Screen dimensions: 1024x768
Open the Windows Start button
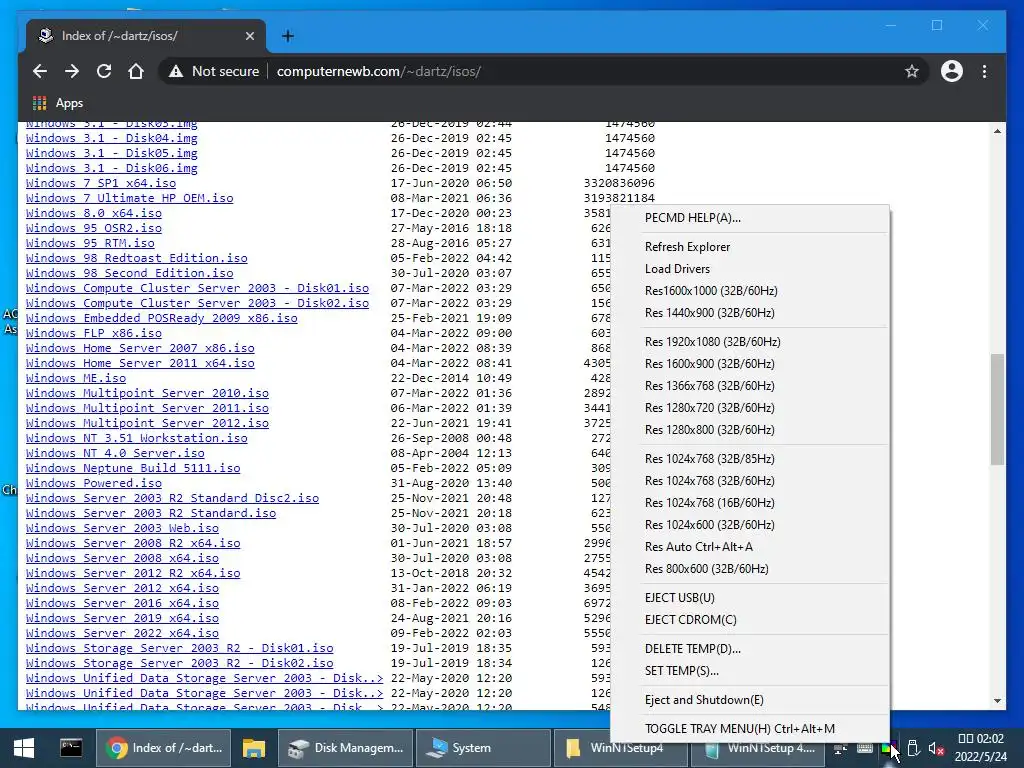coord(24,748)
